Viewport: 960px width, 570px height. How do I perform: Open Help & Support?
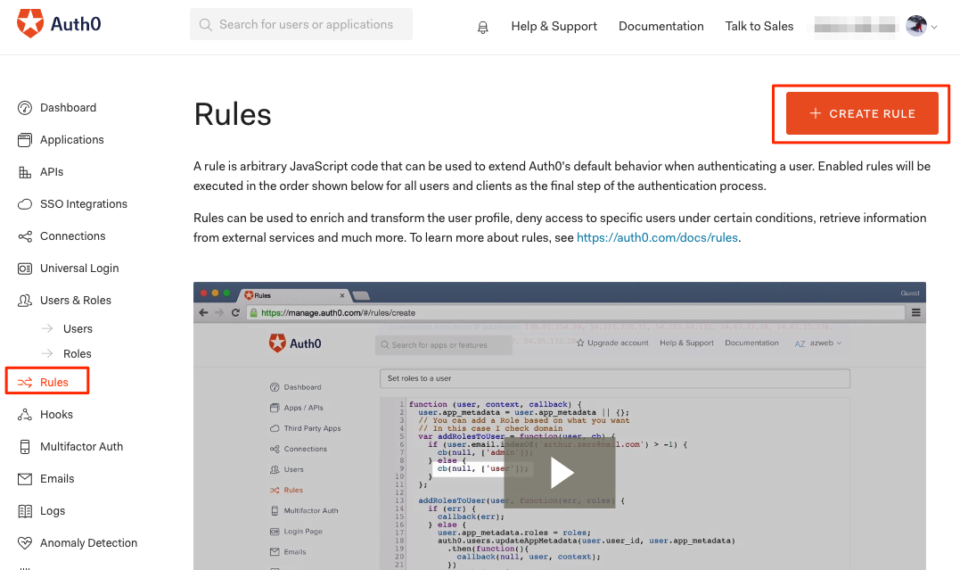pyautogui.click(x=553, y=26)
